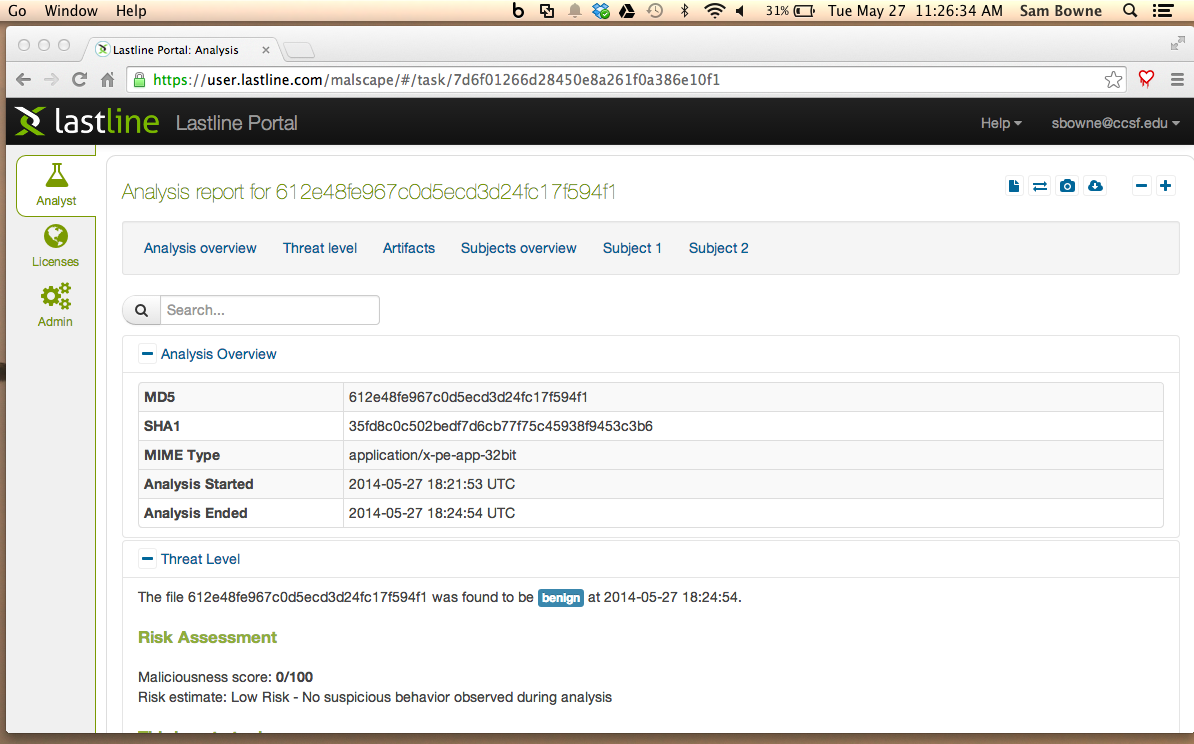Open the macOS Help menu
The width and height of the screenshot is (1194, 744).
click(x=131, y=11)
